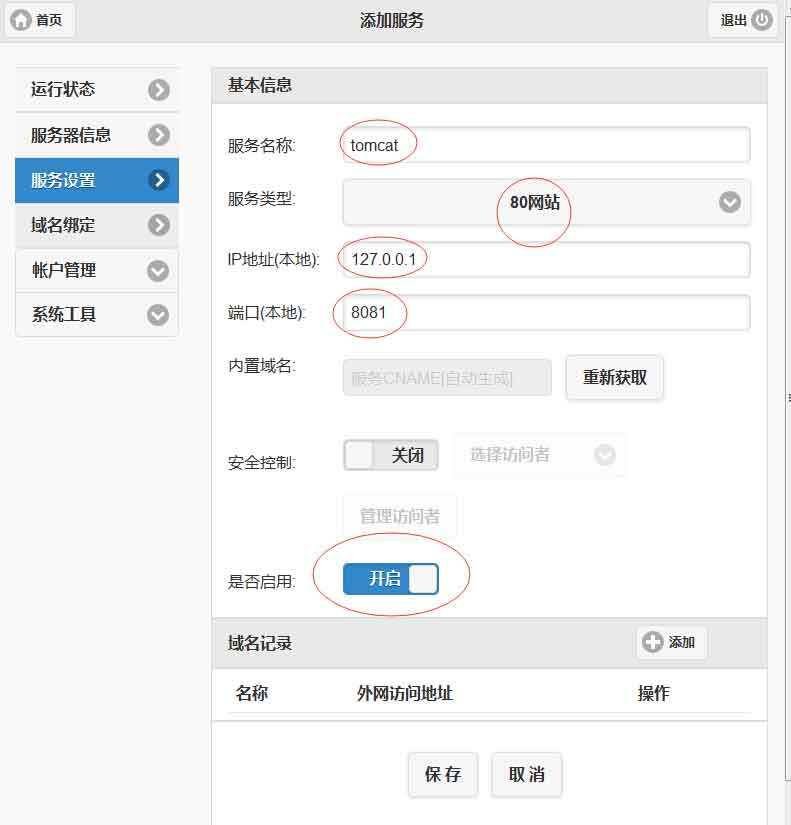Click arrow icon beside 服务设置

(159, 180)
